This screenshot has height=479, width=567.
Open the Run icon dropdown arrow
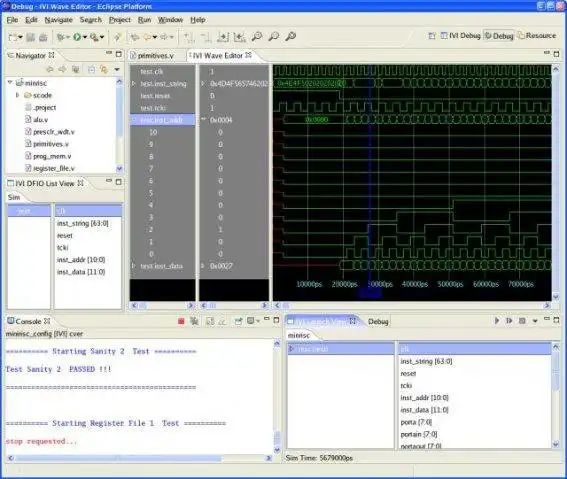[x=85, y=37]
